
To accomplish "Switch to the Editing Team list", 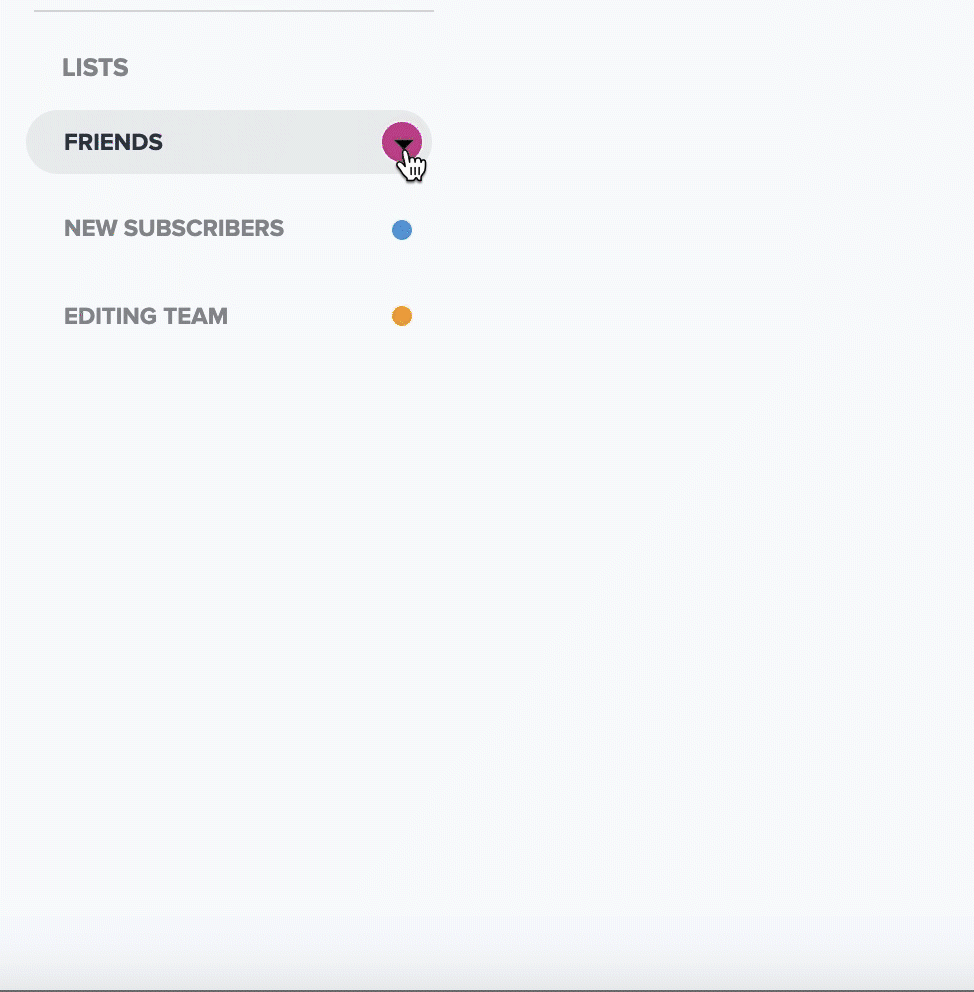I will click(x=146, y=316).
